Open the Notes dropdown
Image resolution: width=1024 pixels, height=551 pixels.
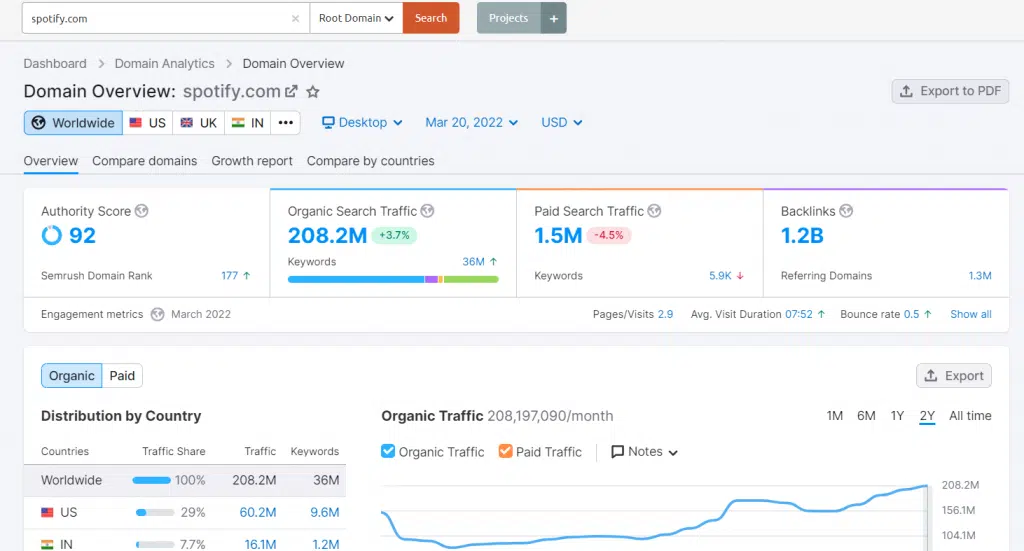click(645, 452)
